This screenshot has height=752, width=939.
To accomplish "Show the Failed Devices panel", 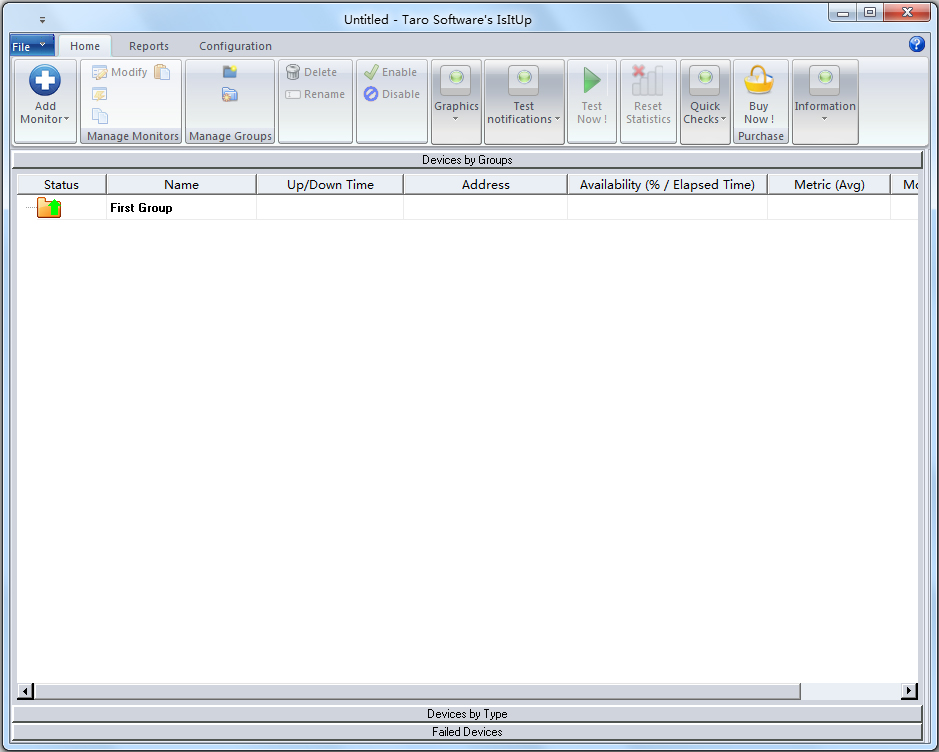I will pyautogui.click(x=467, y=732).
